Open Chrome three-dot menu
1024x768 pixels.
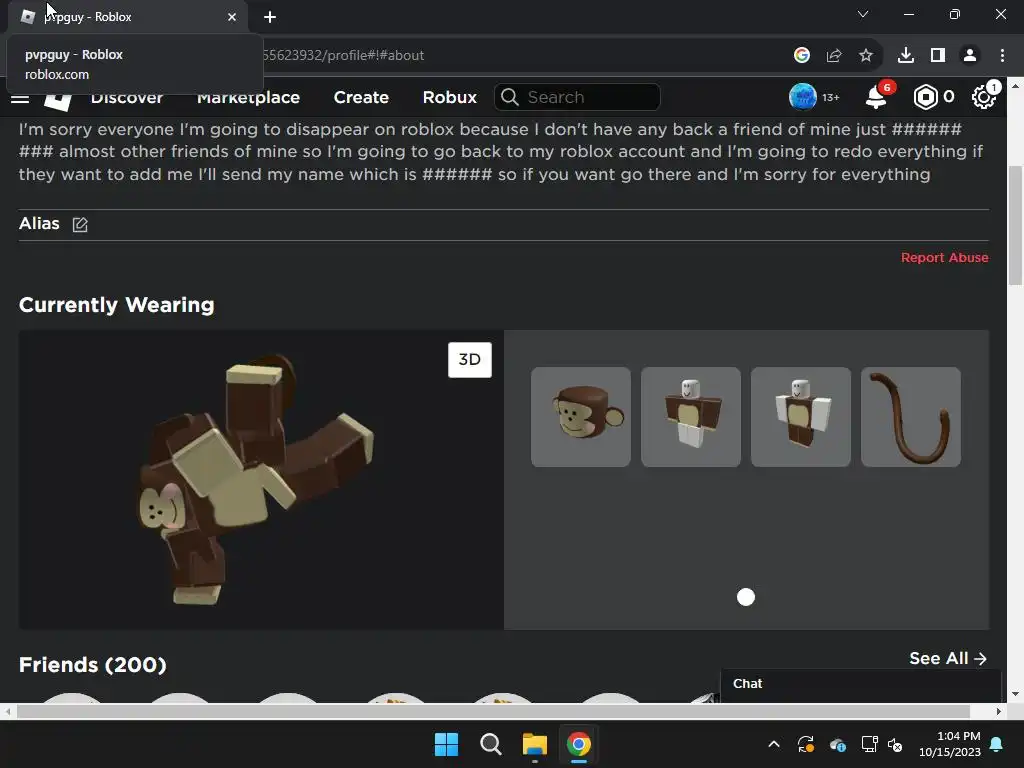[x=1002, y=56]
